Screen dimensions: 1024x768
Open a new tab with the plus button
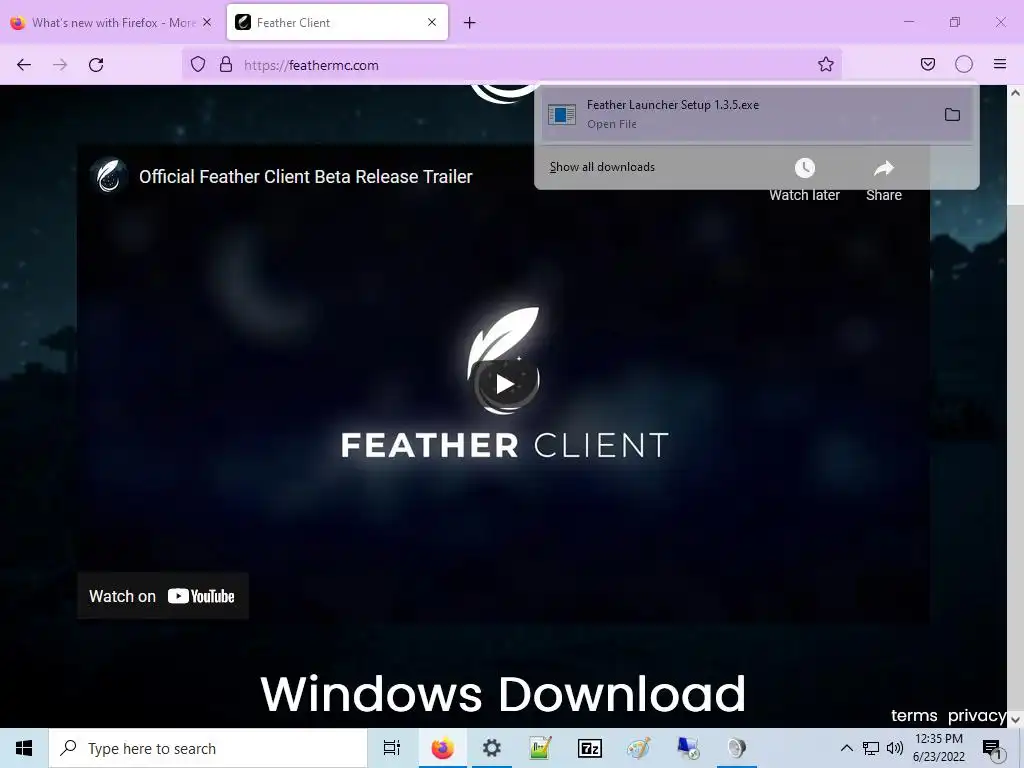(x=470, y=23)
